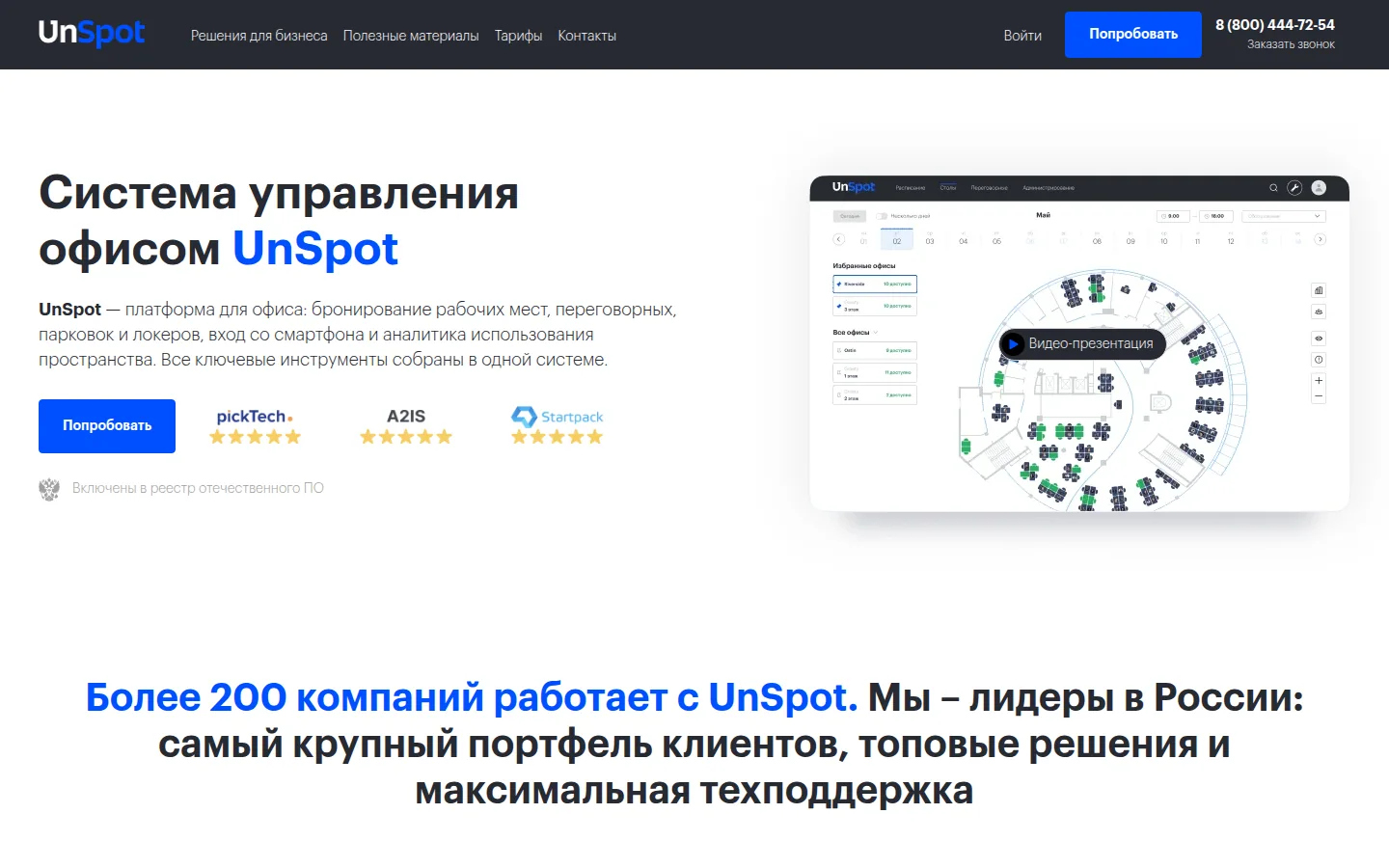Click the Включены в реестр отечественного ПО text
This screenshot has height=868, width=1389.
click(198, 488)
